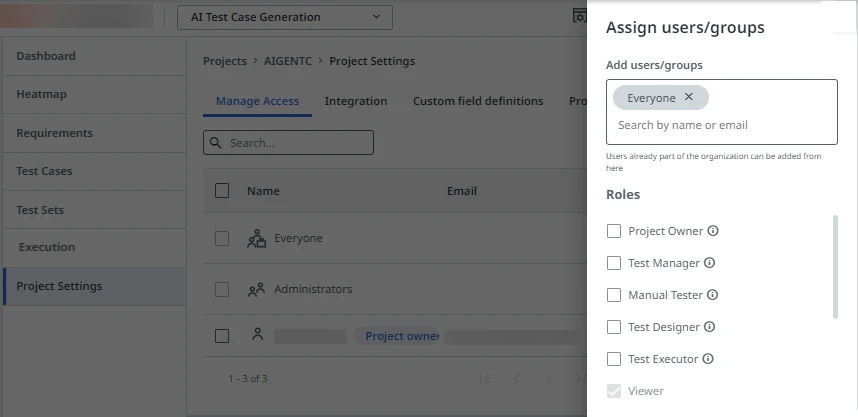
Task: Click the disabled Viewer role checkbox
Action: pyautogui.click(x=614, y=391)
